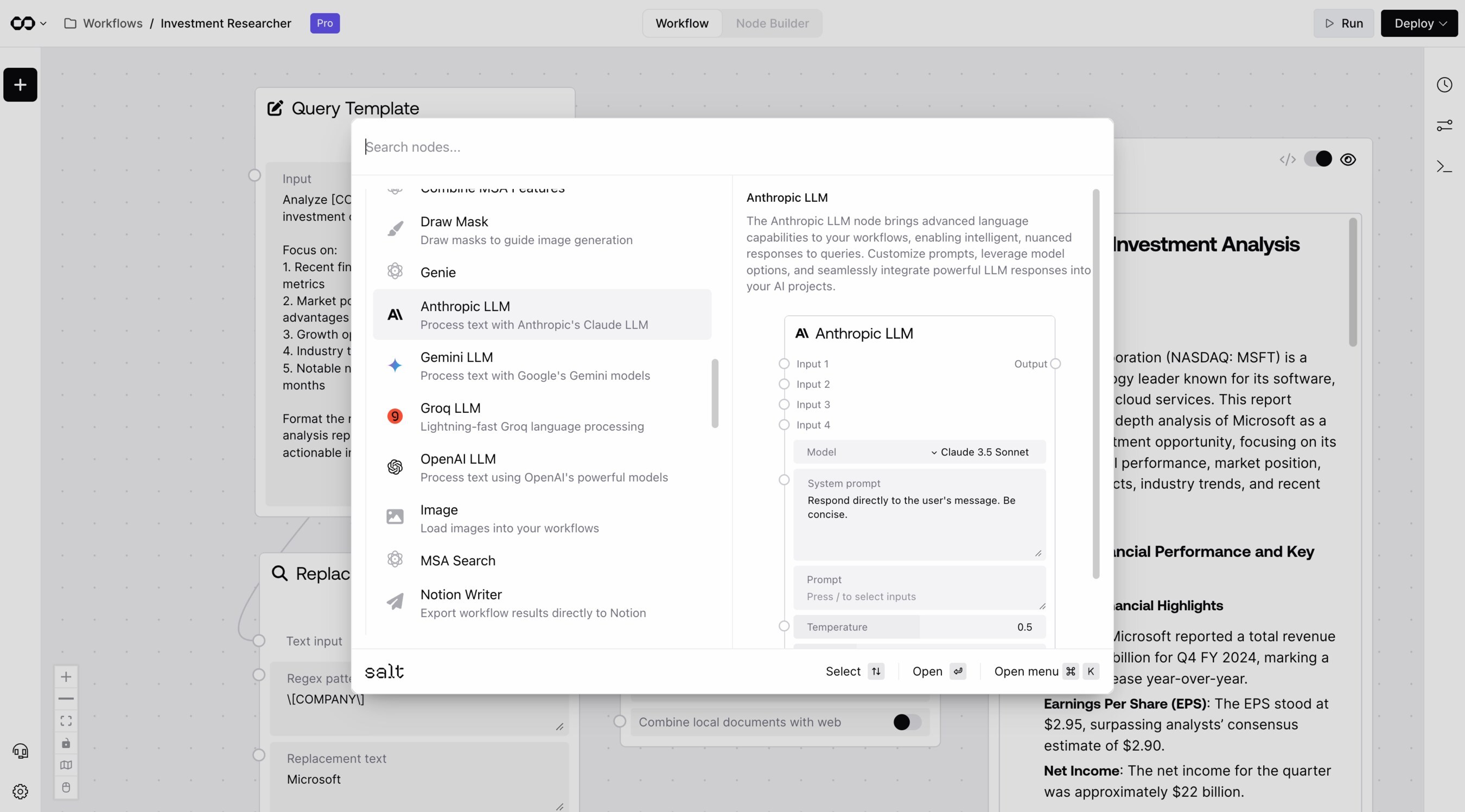This screenshot has width=1465, height=812.
Task: Open the sliders settings panel icon
Action: pos(1444,125)
